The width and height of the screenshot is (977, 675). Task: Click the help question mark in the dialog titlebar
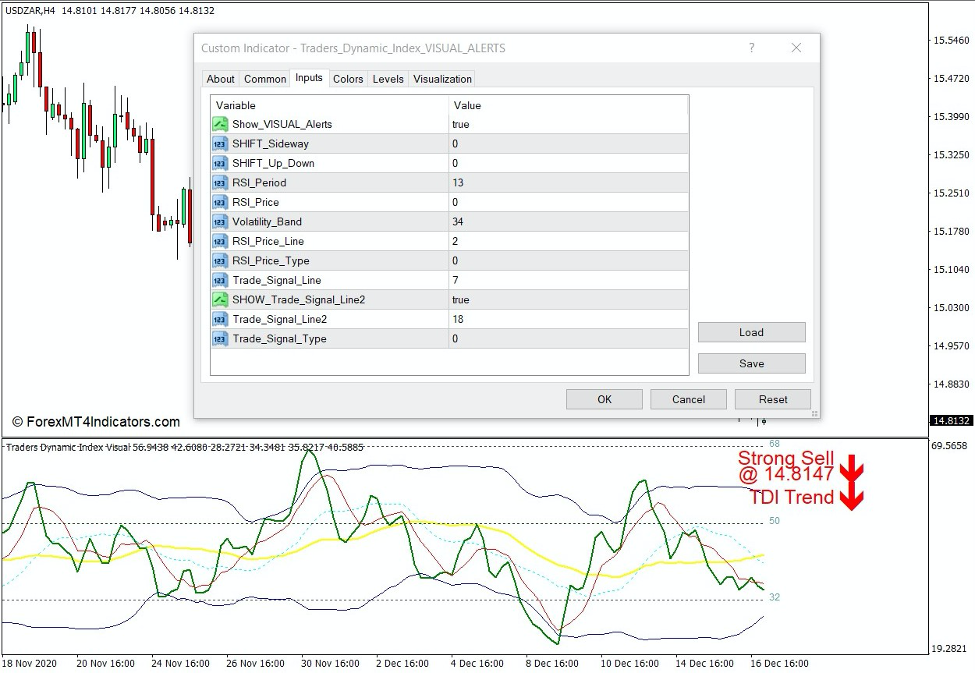751,47
